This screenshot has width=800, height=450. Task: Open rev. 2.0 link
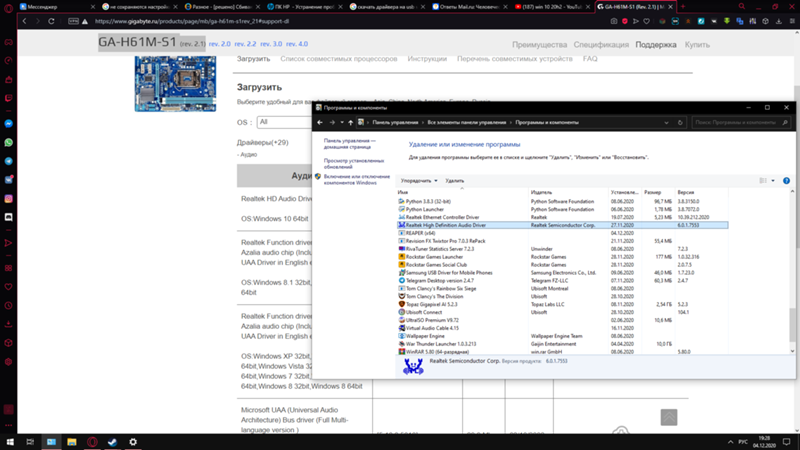219,44
